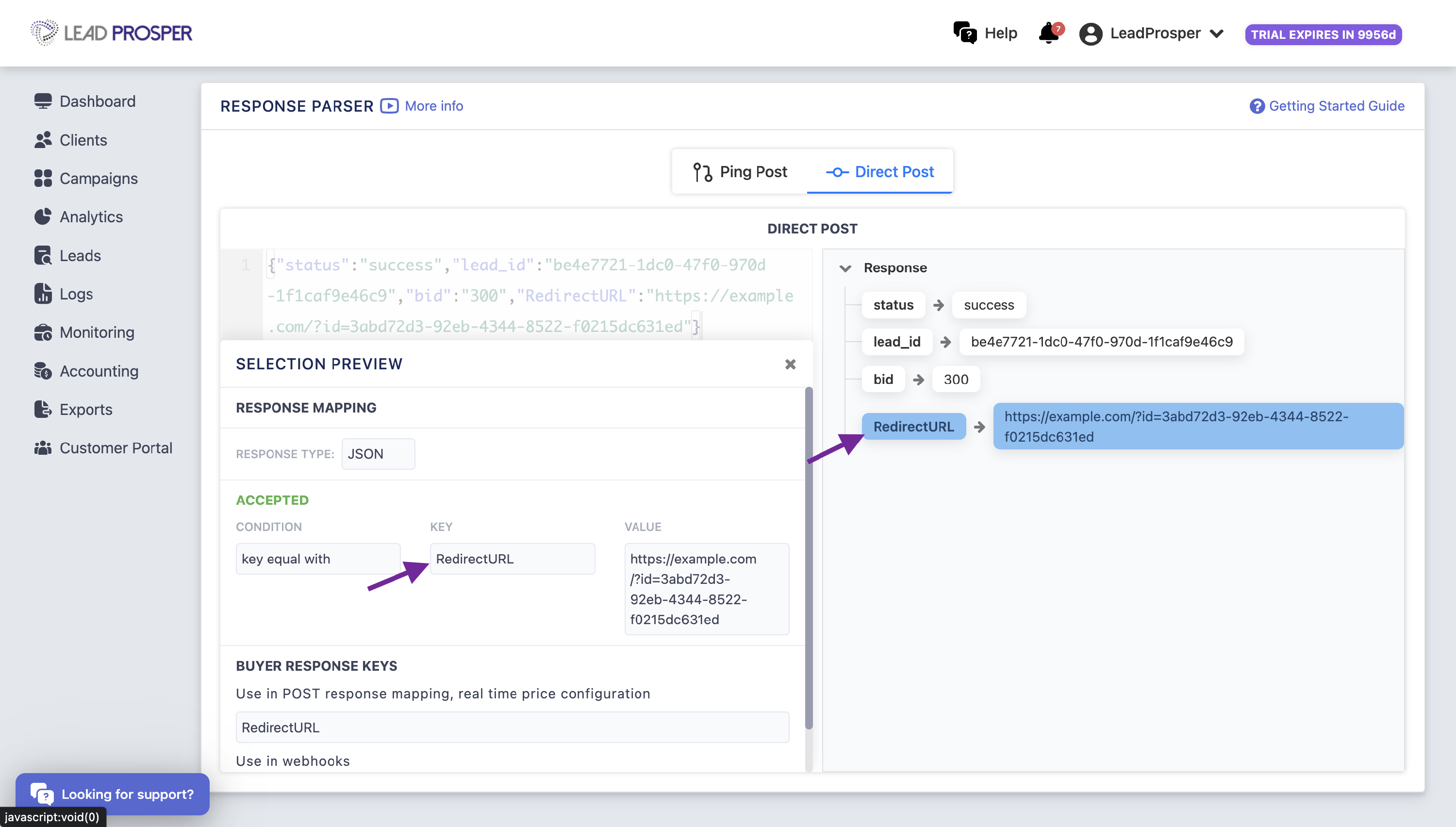Click the arrow icon beside the RedirectURL key
This screenshot has width=1456, height=827.
(979, 427)
